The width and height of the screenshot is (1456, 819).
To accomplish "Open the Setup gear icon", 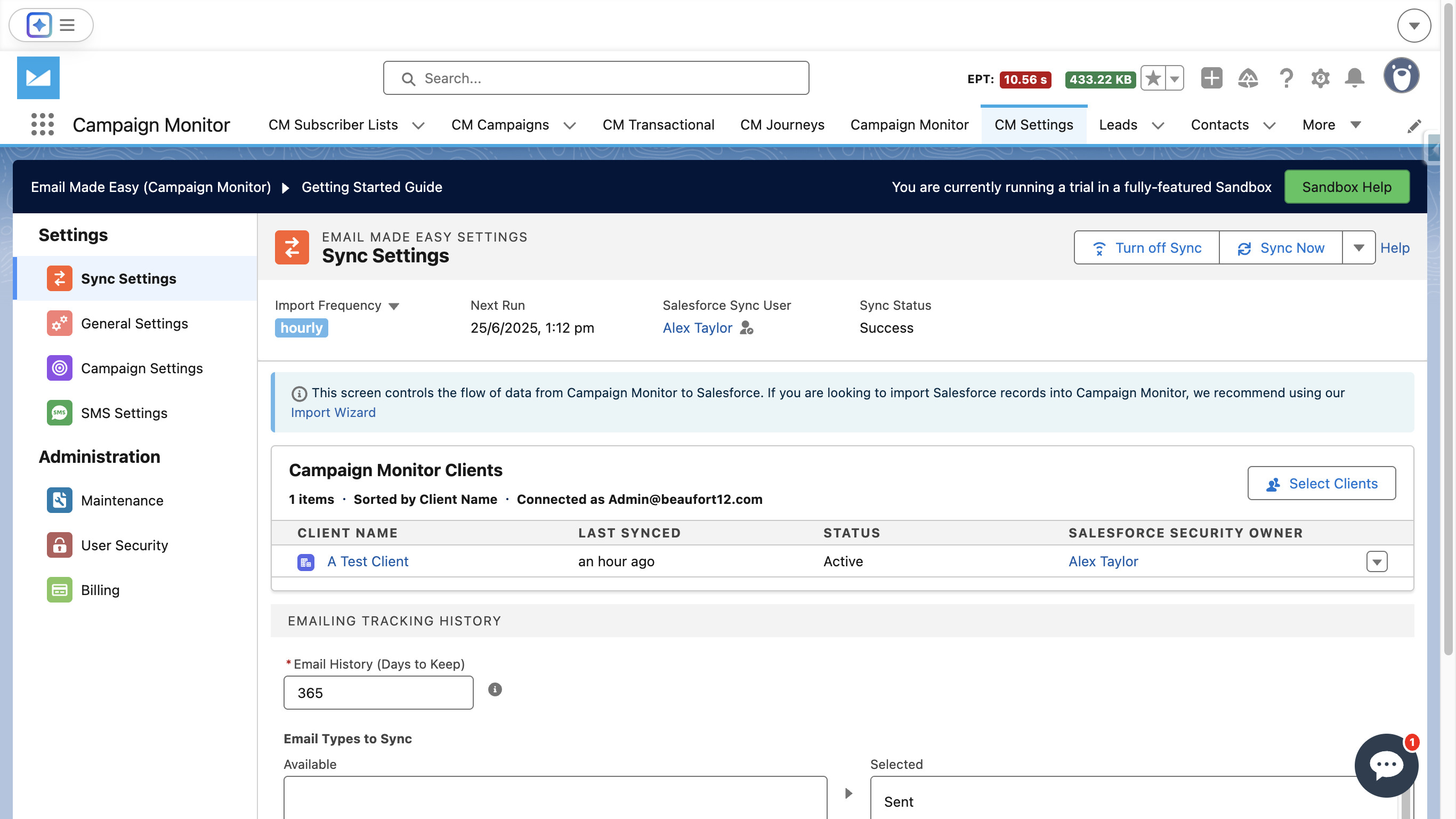I will [1320, 78].
